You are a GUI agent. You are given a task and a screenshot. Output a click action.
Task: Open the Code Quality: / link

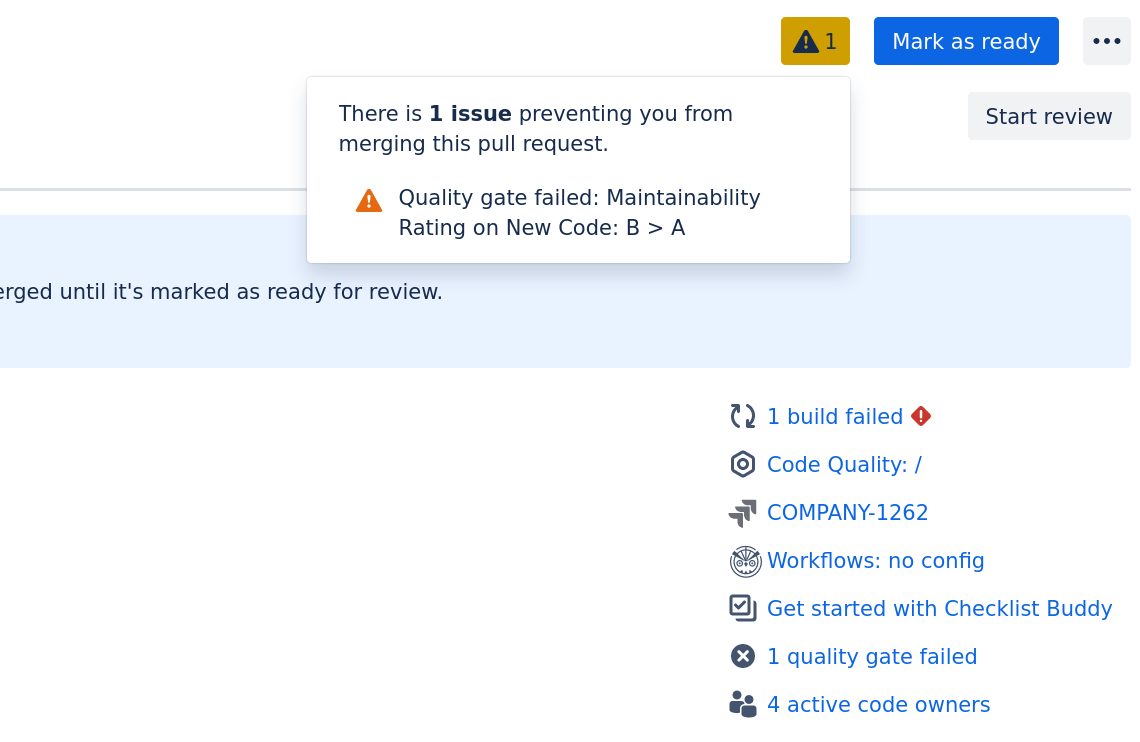pos(843,465)
